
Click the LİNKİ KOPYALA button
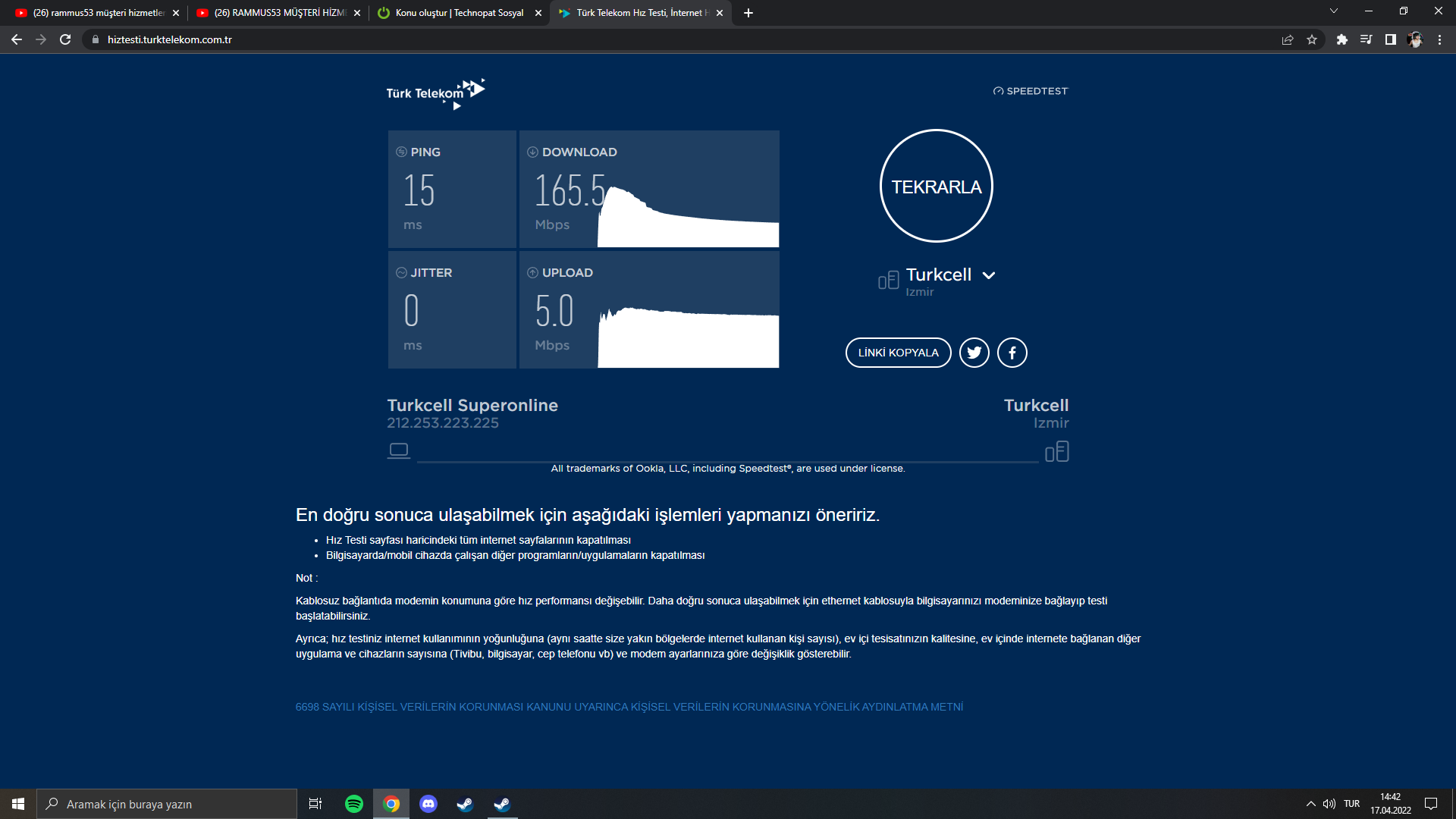click(898, 353)
